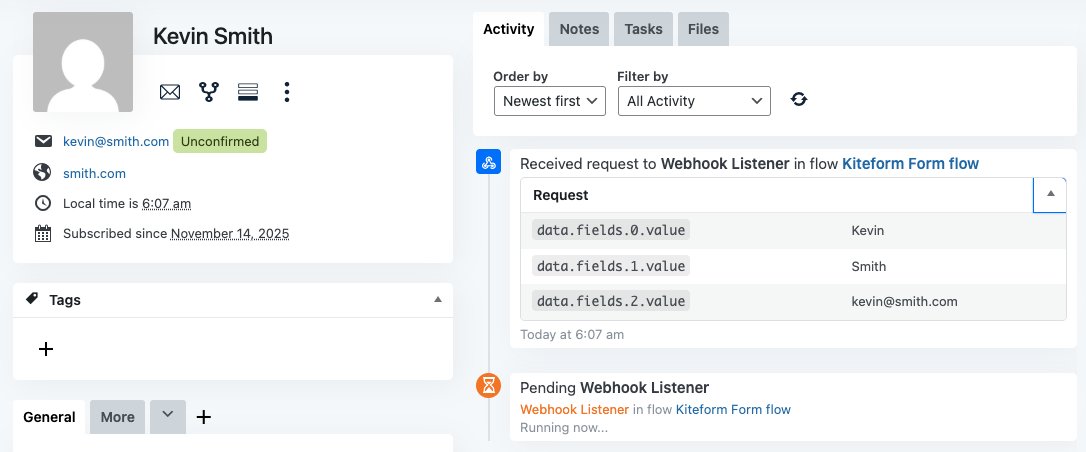Viewport: 1086px width, 452px height.
Task: Open the Kiteform Form flow link
Action: tap(910, 163)
